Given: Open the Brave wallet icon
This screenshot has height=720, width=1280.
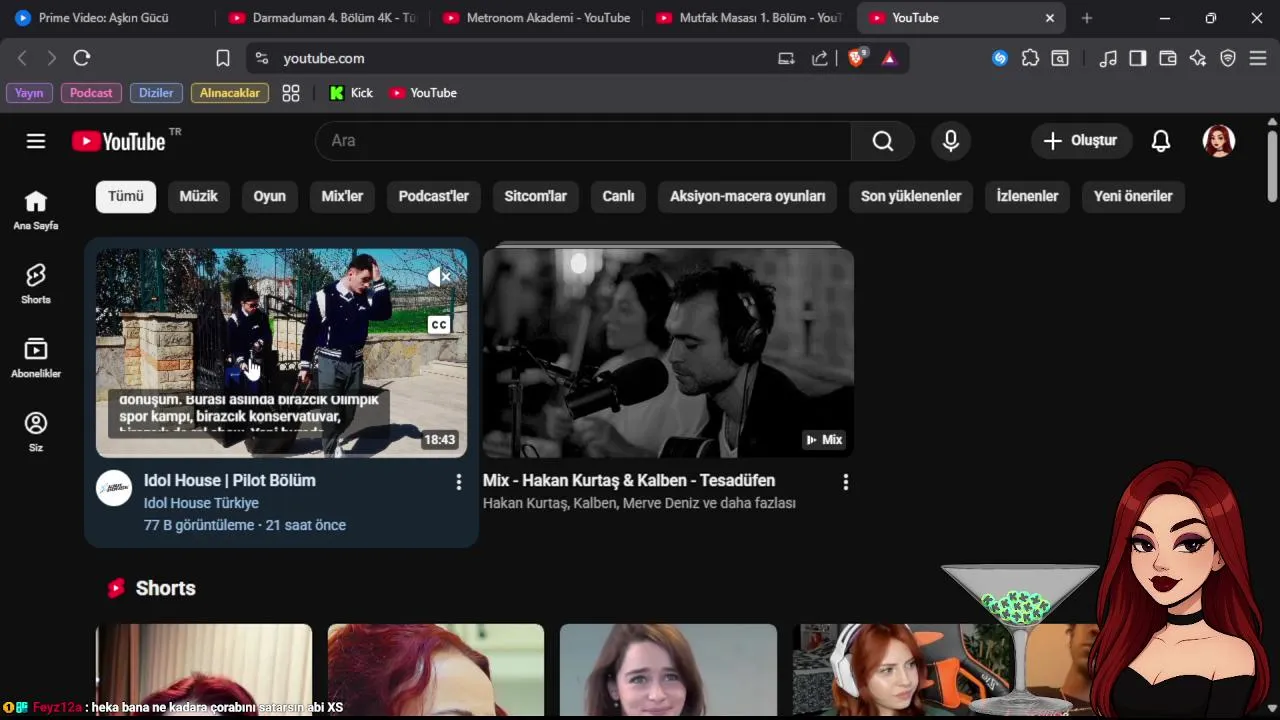Looking at the screenshot, I should coord(1167,58).
